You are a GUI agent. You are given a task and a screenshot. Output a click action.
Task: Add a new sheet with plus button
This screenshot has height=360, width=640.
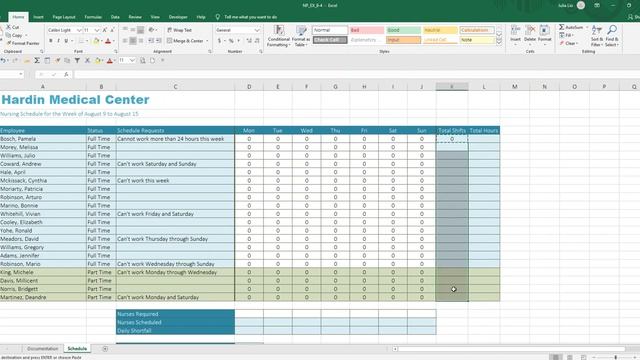pos(105,349)
